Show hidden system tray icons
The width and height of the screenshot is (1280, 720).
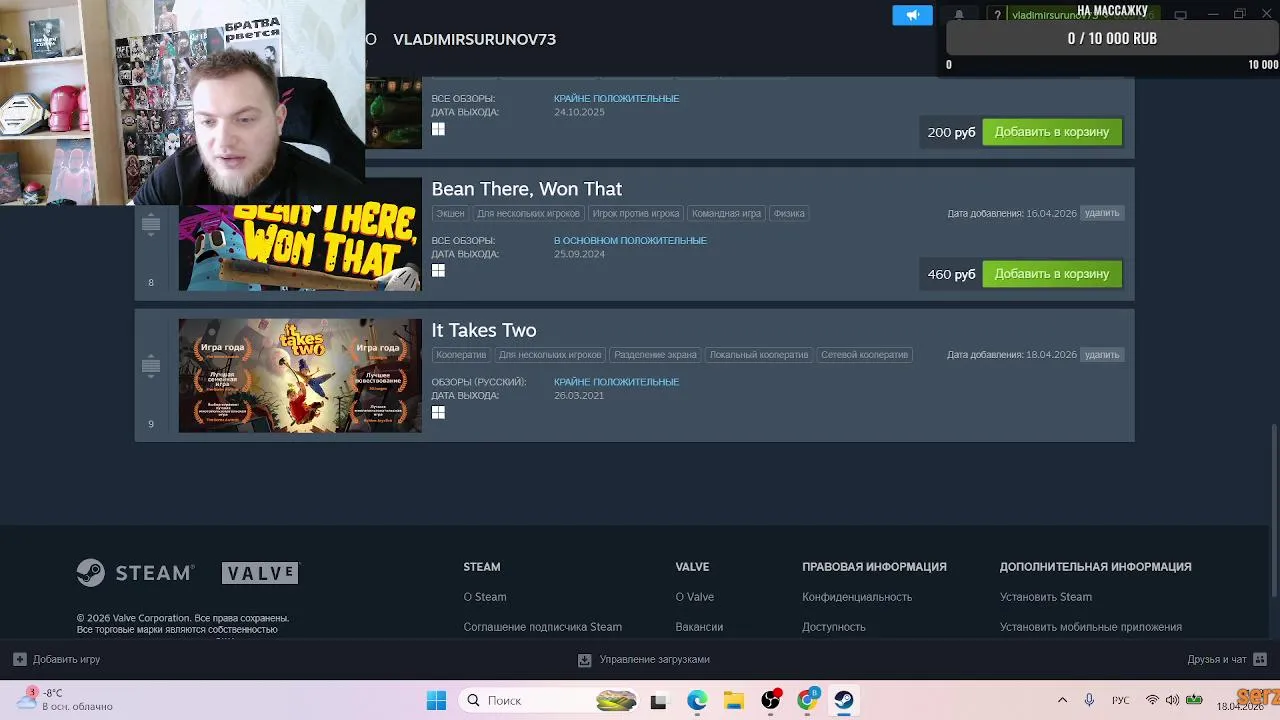(x=1062, y=701)
